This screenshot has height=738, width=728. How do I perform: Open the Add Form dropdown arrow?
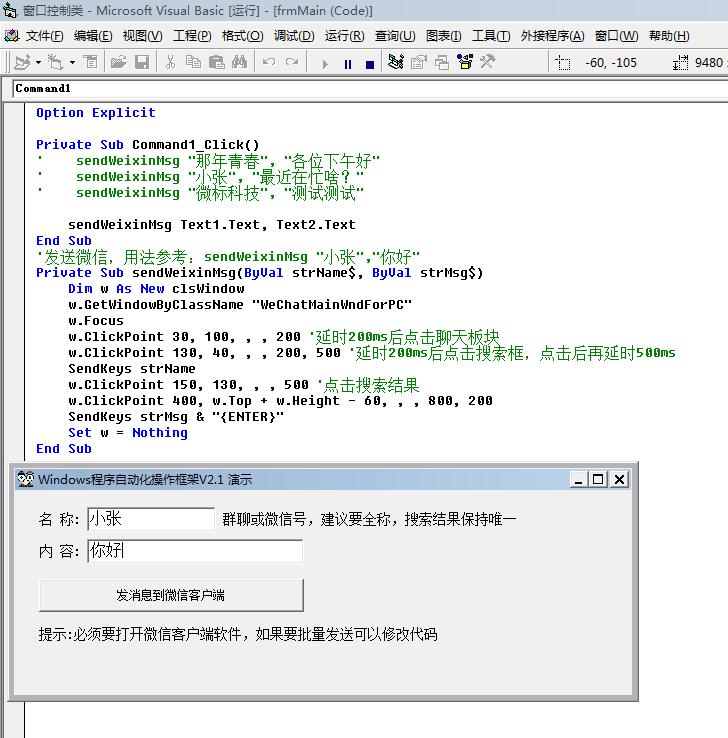click(72, 62)
